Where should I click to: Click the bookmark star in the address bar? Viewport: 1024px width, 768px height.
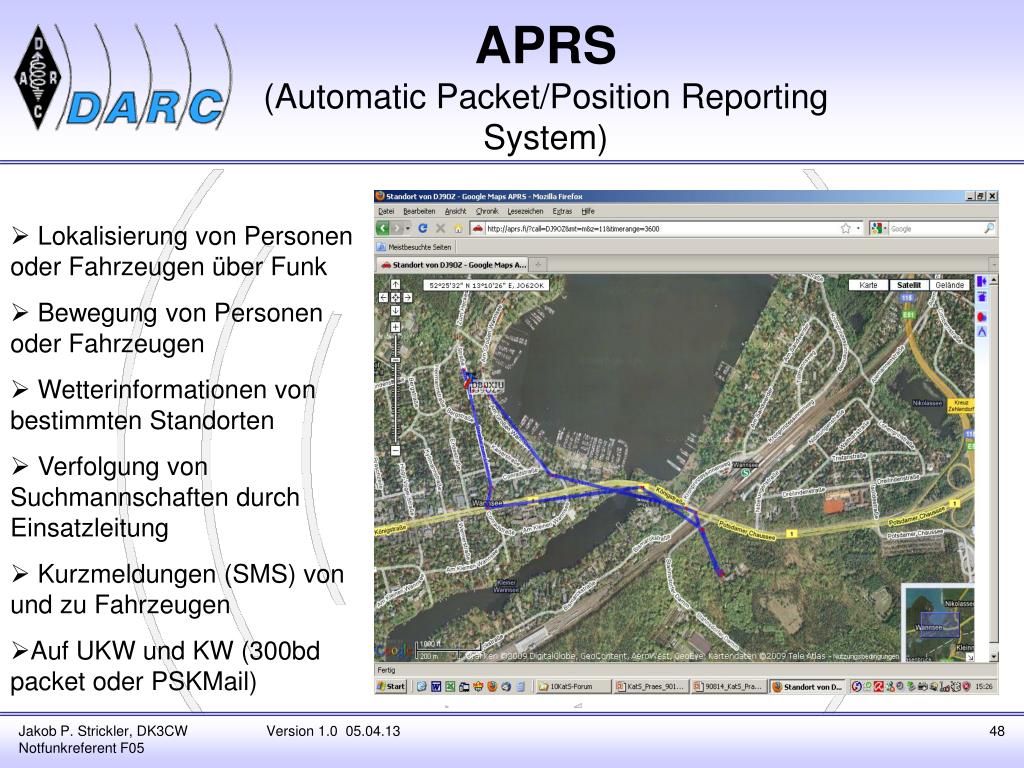pos(846,228)
